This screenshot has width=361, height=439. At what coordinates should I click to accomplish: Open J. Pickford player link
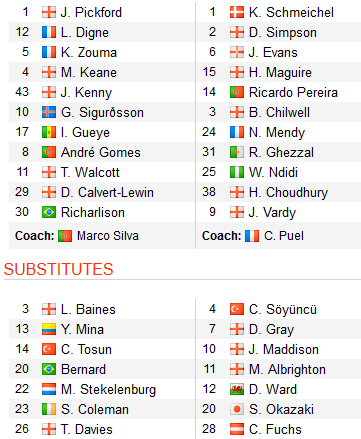[x=91, y=13]
